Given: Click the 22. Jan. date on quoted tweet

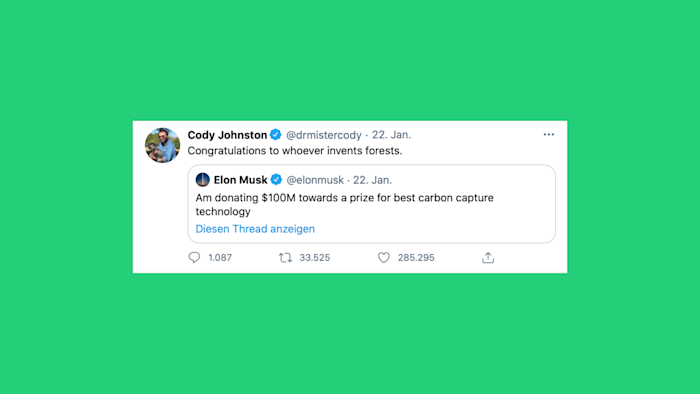Looking at the screenshot, I should [372, 180].
